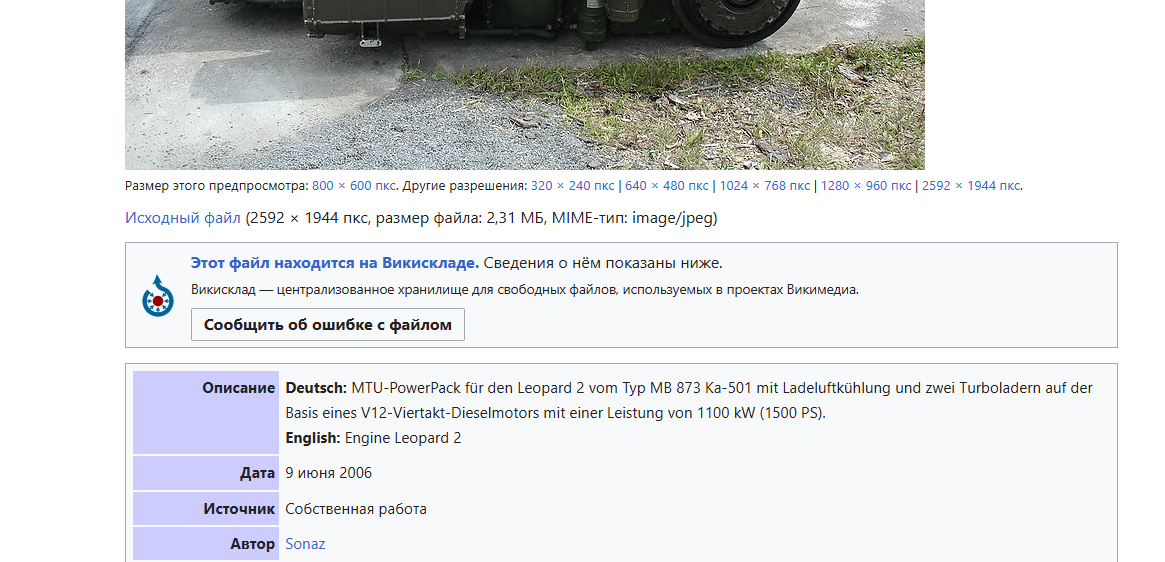Open the Исходный файл link

pos(183,218)
